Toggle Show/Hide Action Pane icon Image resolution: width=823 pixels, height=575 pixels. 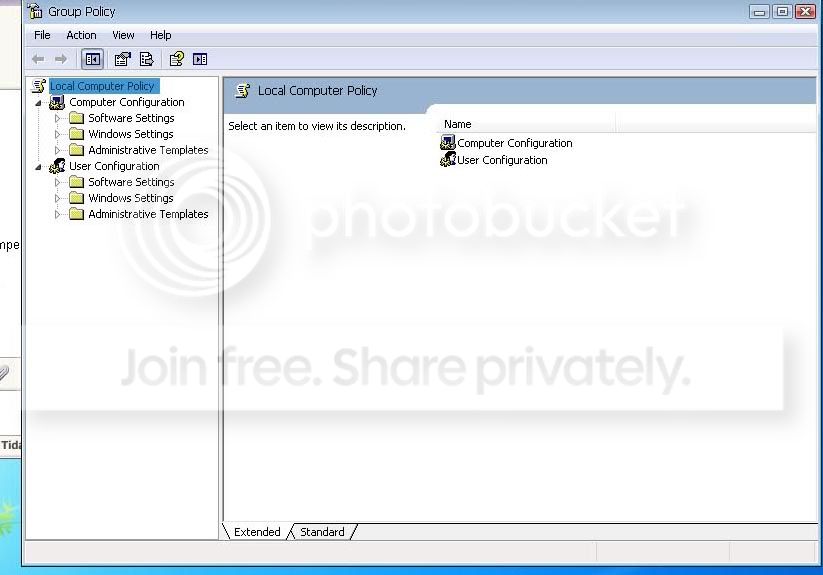(x=200, y=59)
